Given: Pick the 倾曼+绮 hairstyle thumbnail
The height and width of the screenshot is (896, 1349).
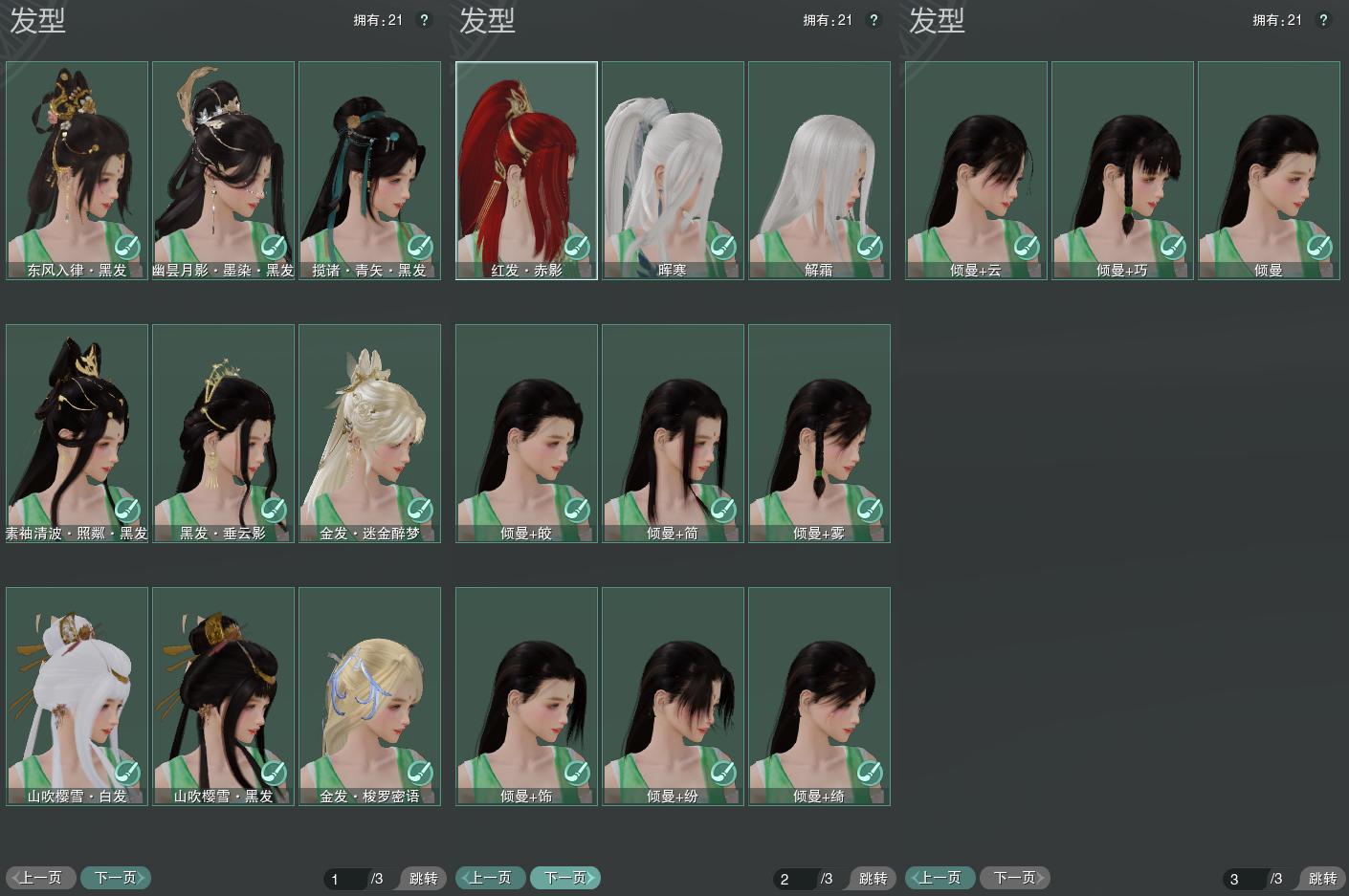Looking at the screenshot, I should tap(820, 697).
